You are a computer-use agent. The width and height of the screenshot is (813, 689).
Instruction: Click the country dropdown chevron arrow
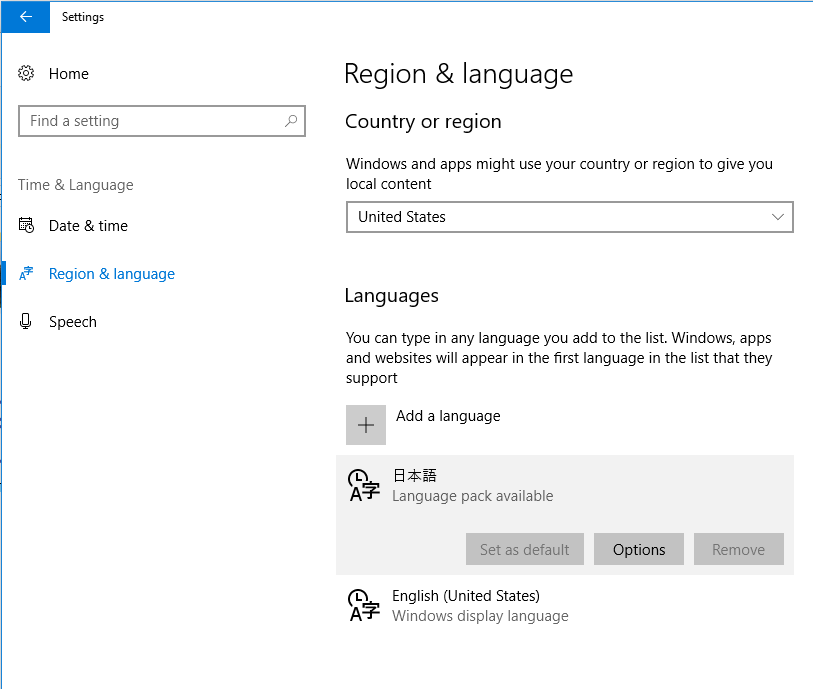coord(777,217)
